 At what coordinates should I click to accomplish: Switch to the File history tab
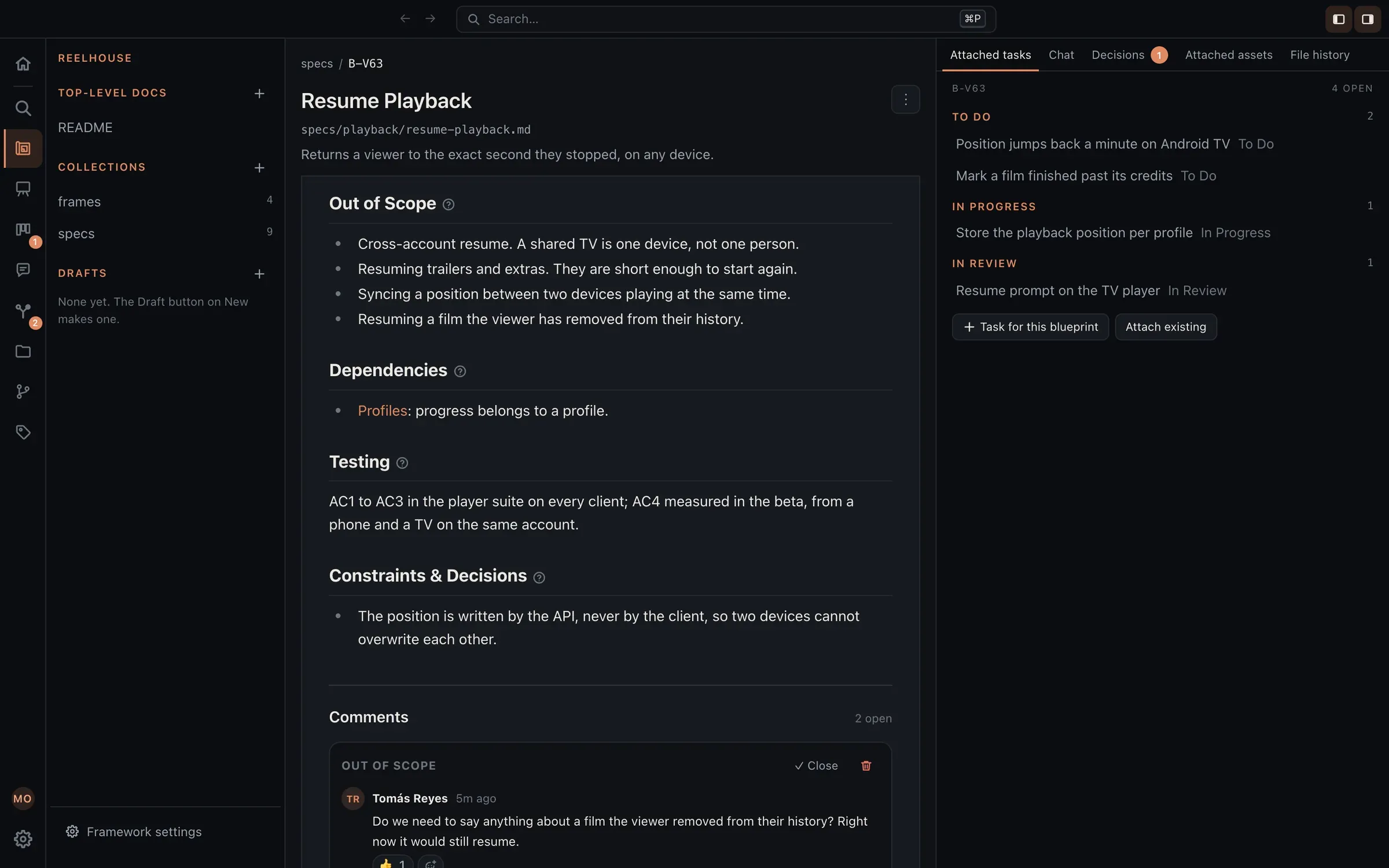pos(1320,55)
